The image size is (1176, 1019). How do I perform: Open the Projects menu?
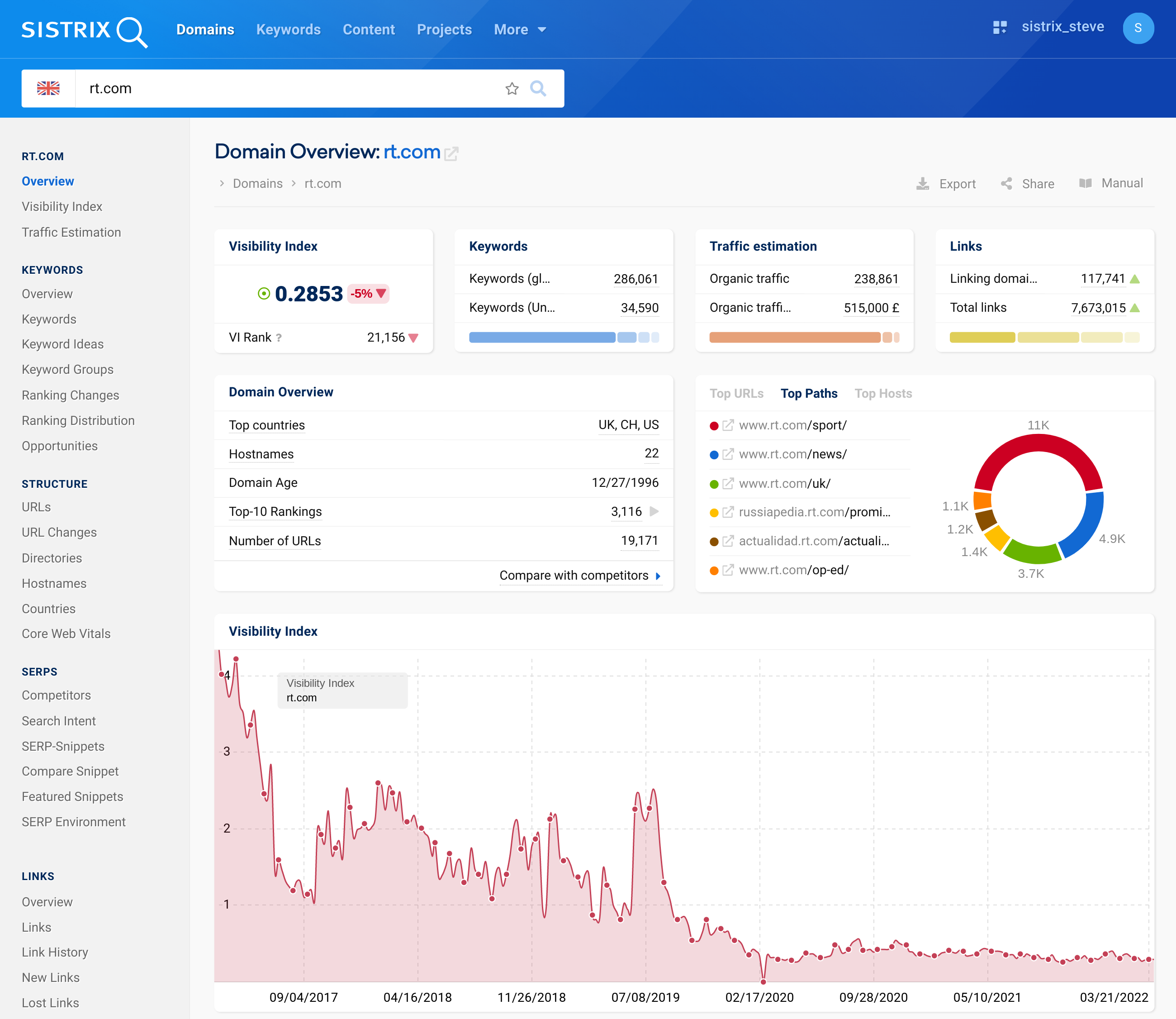click(x=444, y=29)
